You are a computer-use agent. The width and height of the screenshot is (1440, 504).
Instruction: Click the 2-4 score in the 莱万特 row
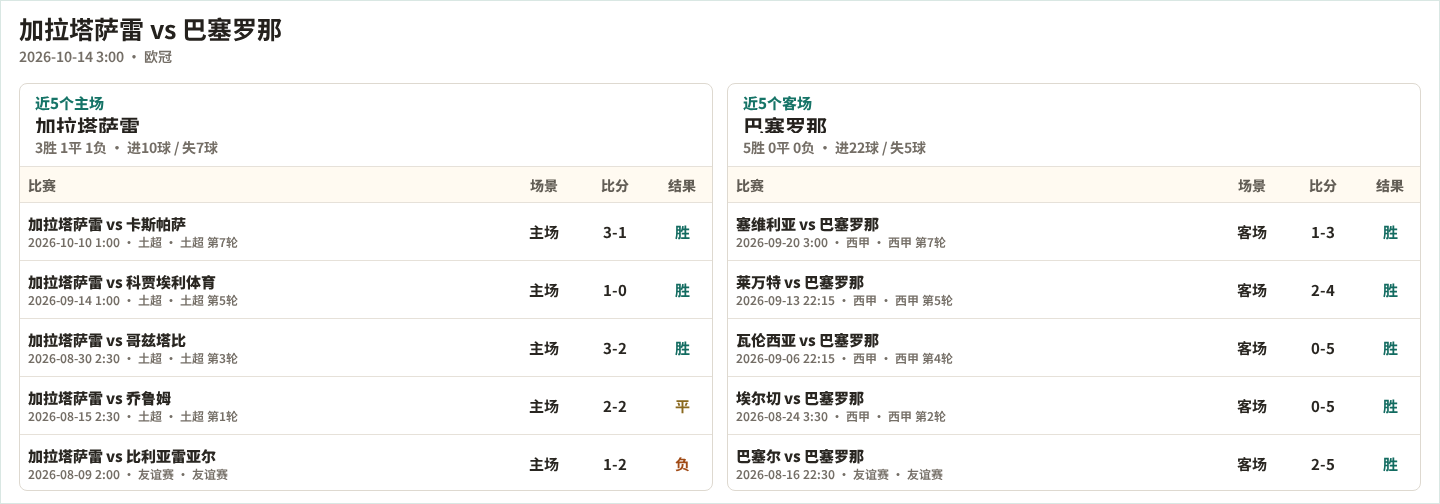(x=1323, y=290)
